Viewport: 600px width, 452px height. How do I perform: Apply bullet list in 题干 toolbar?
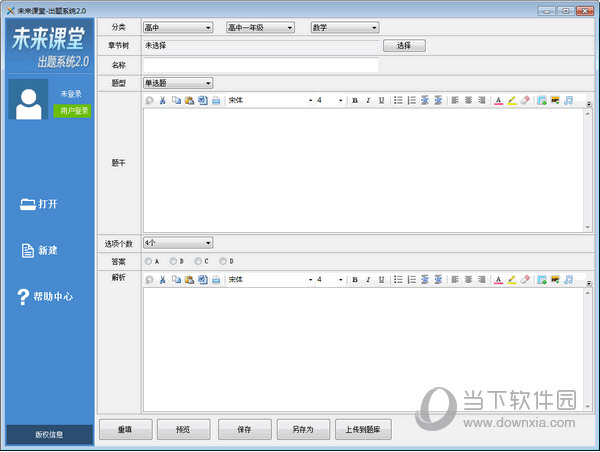coord(398,100)
